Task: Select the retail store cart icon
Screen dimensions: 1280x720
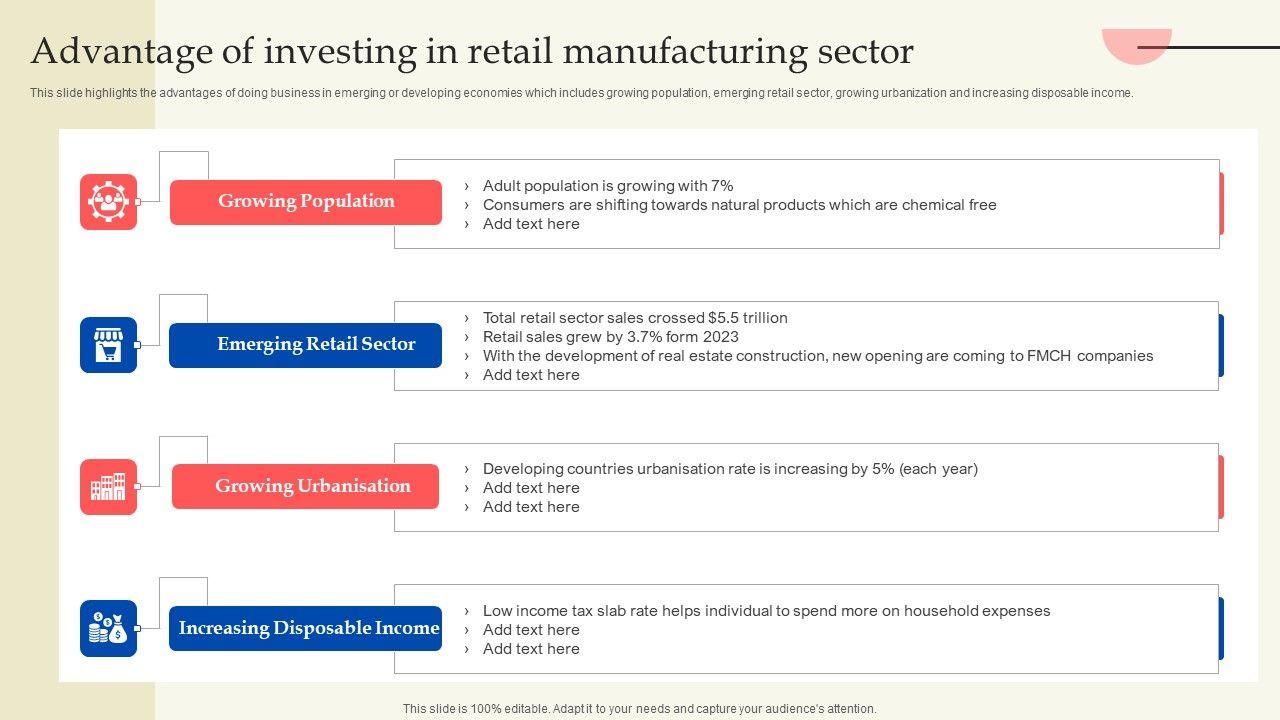Action: click(108, 345)
